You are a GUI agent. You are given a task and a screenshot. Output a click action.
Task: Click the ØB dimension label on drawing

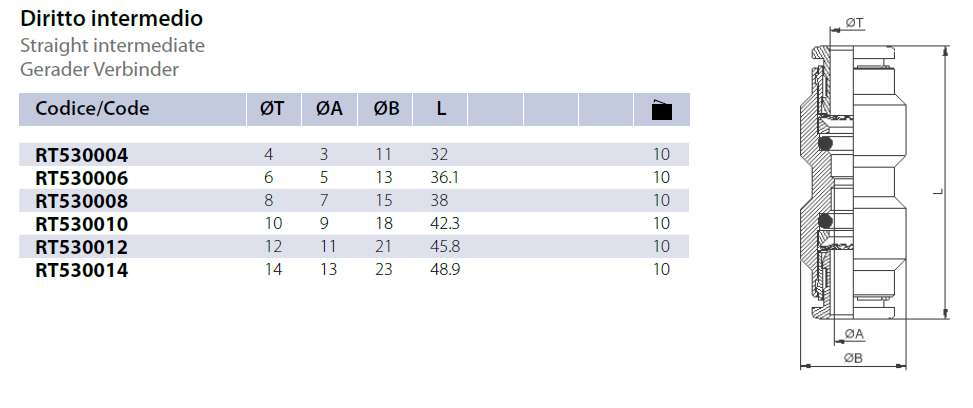[853, 357]
